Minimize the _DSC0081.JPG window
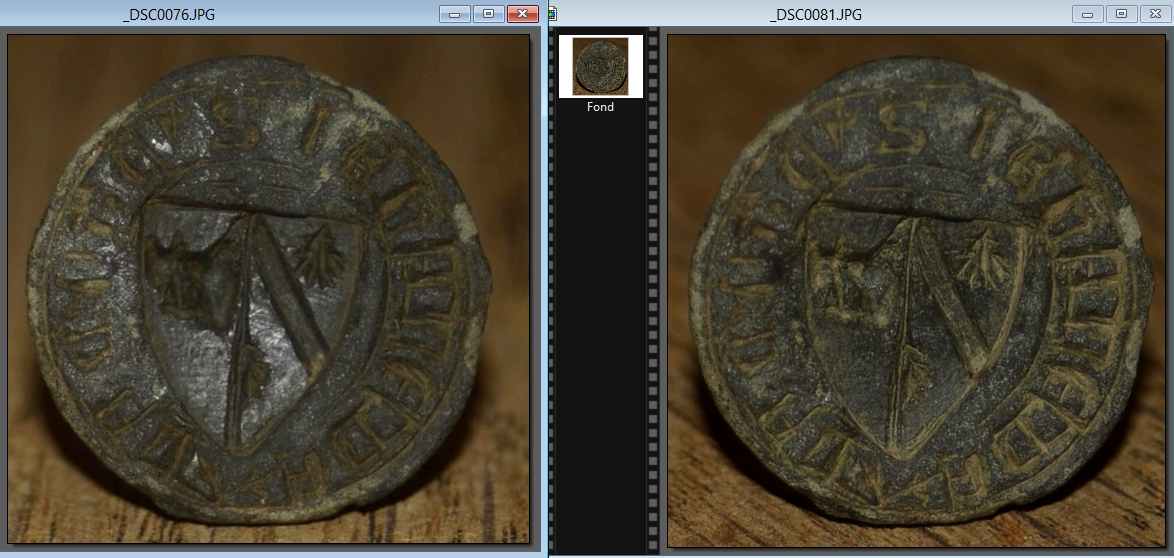This screenshot has width=1174, height=558. tap(1087, 14)
